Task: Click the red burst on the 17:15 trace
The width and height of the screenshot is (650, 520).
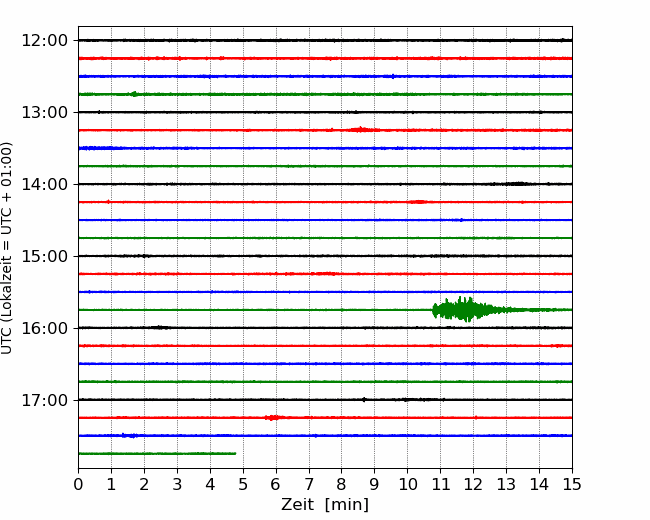Action: (x=274, y=418)
